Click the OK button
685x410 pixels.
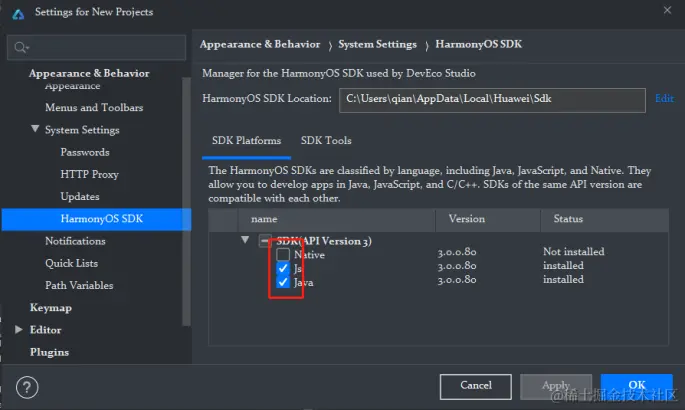(637, 385)
